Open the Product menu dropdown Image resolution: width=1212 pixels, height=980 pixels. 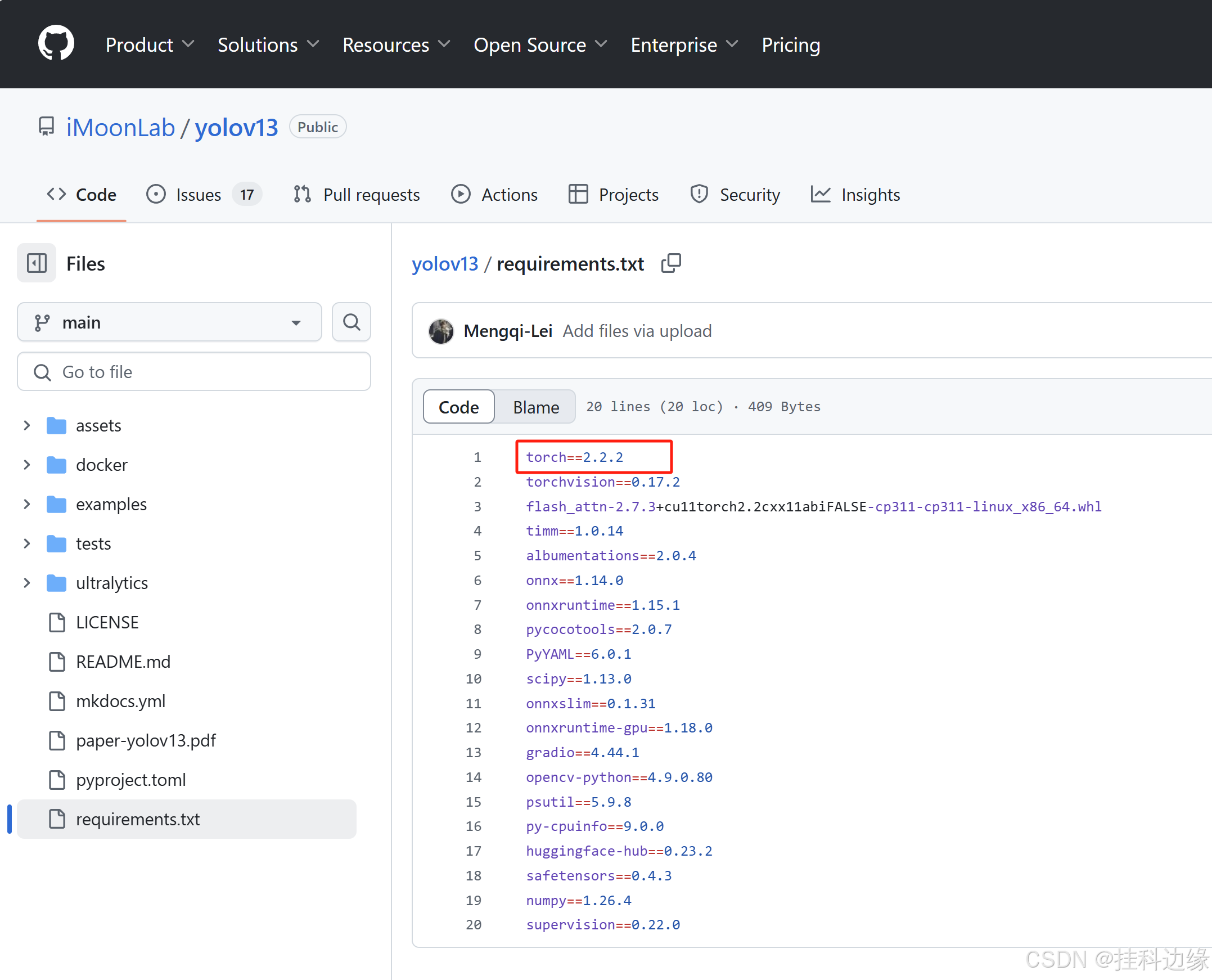(150, 44)
